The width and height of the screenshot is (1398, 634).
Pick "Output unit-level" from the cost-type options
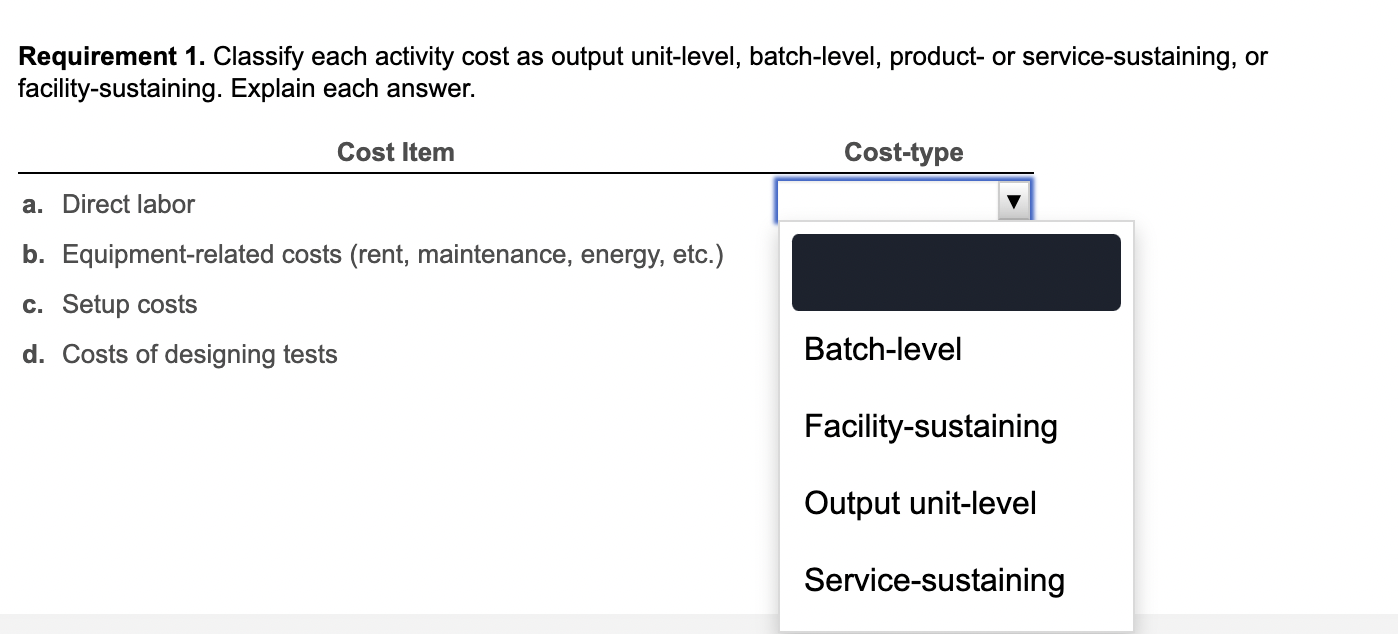point(919,503)
